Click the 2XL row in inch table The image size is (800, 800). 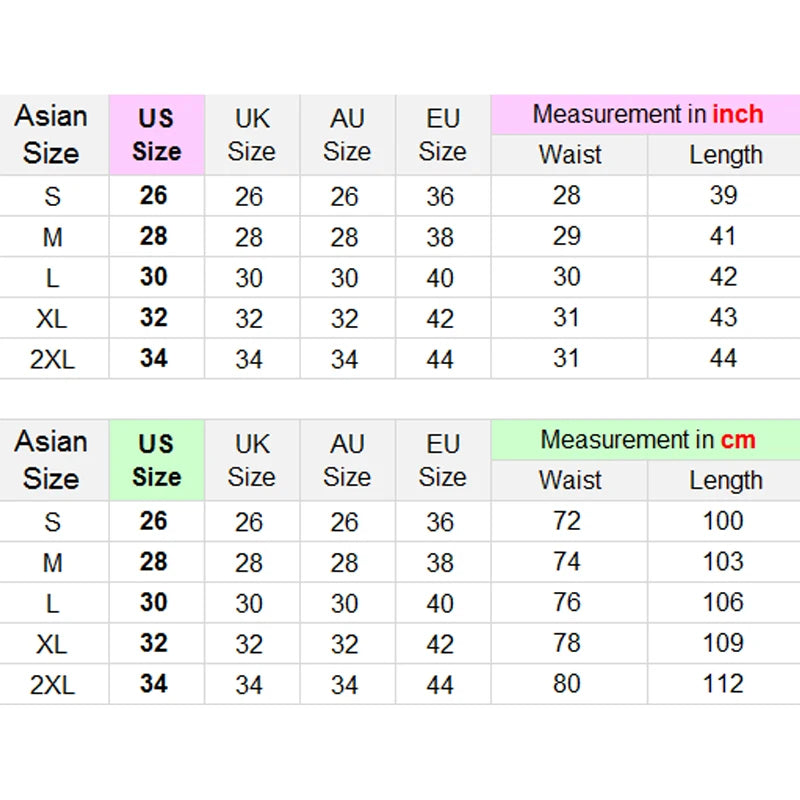(400, 359)
